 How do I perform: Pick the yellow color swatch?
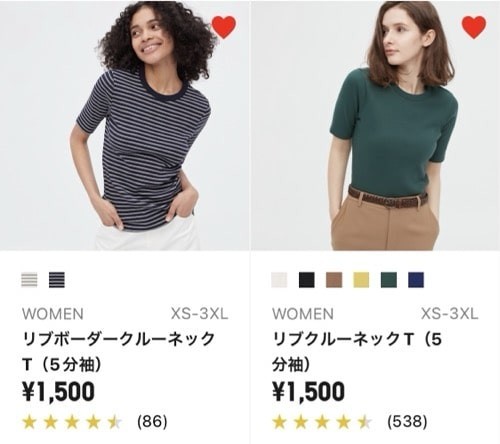(x=361, y=280)
